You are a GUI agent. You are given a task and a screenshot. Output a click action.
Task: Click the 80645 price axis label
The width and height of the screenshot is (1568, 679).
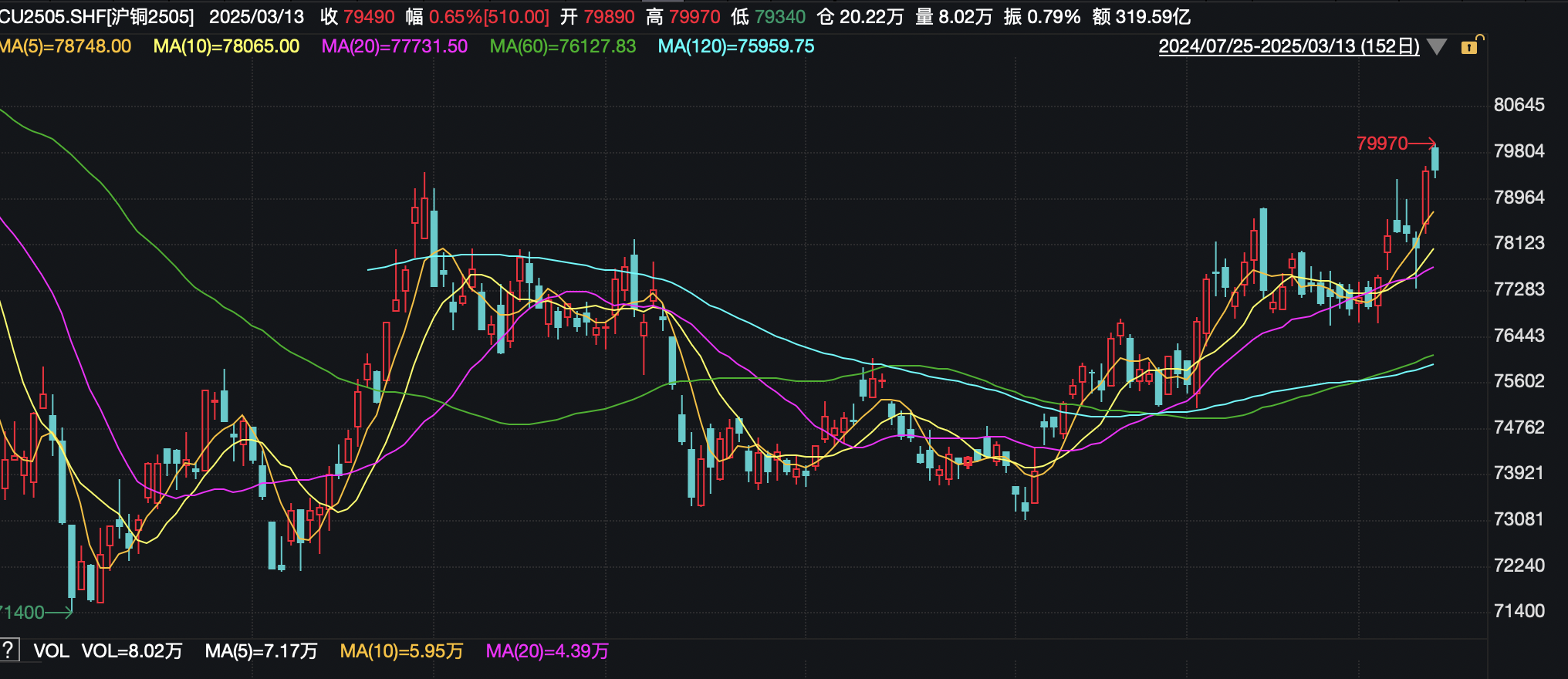click(1519, 105)
